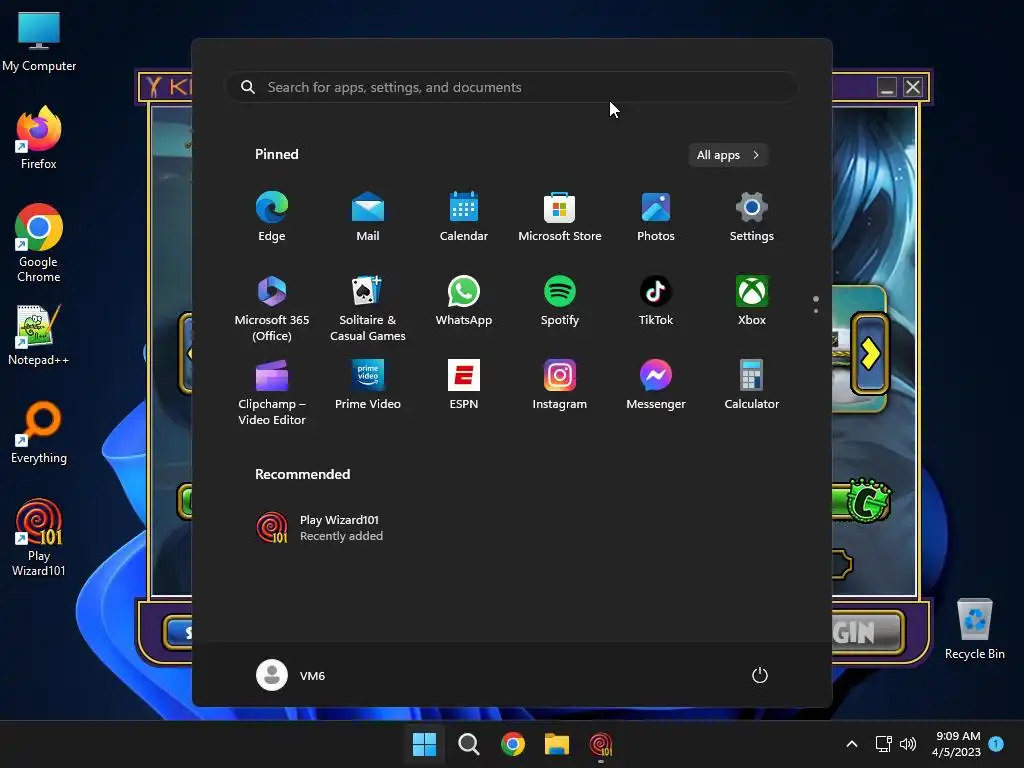Open network status tray icon
The width and height of the screenshot is (1024, 768).
pyautogui.click(x=883, y=744)
